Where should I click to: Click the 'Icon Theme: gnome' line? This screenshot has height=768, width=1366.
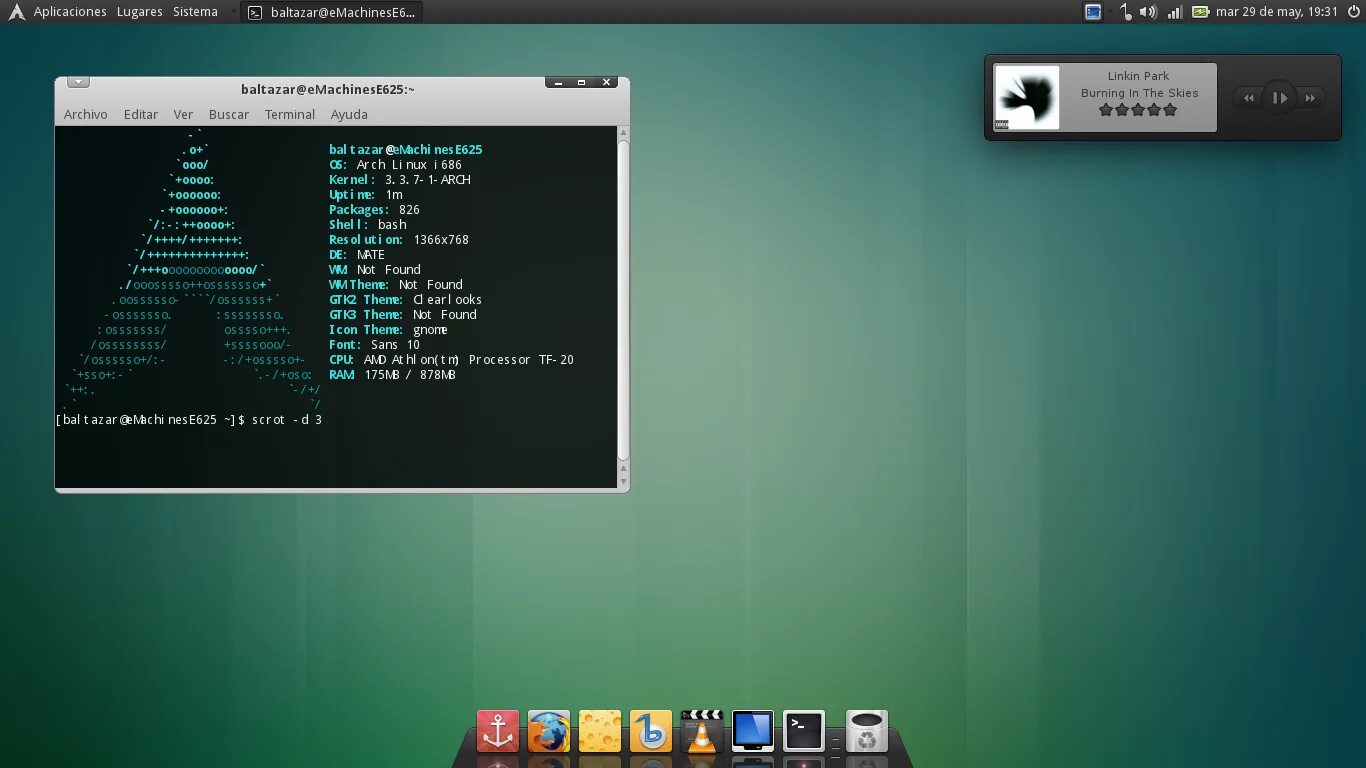(388, 330)
